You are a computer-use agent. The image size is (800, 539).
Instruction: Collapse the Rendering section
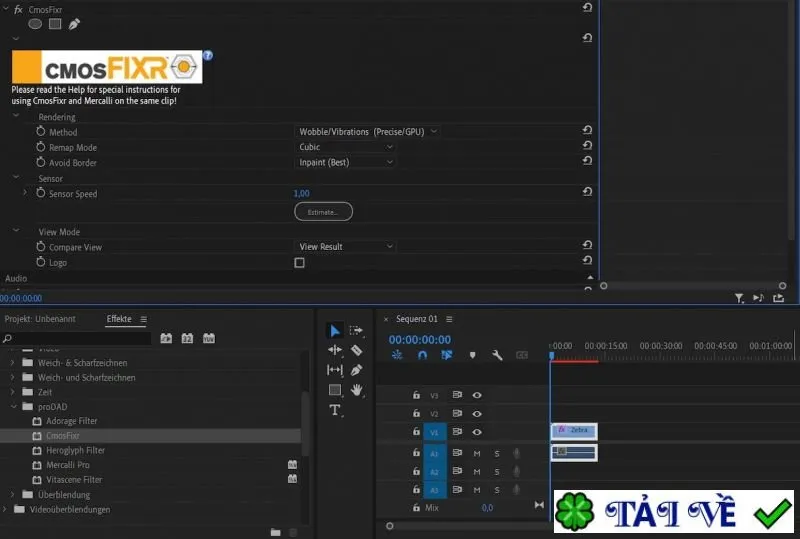click(x=16, y=116)
